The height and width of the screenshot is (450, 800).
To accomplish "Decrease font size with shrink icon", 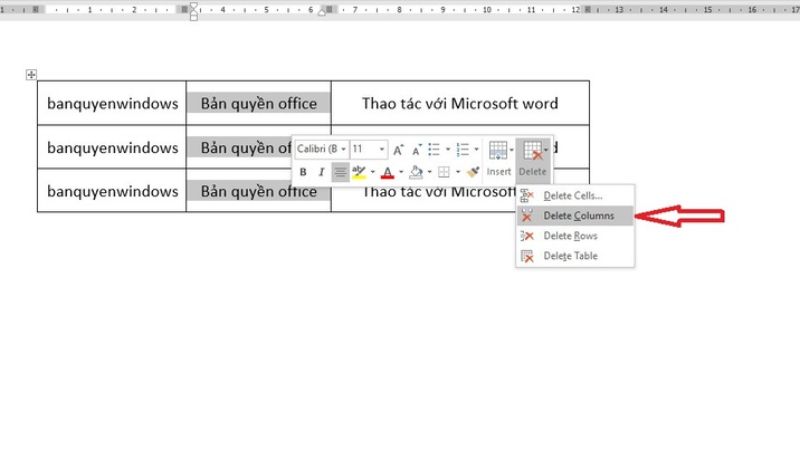I will click(417, 150).
